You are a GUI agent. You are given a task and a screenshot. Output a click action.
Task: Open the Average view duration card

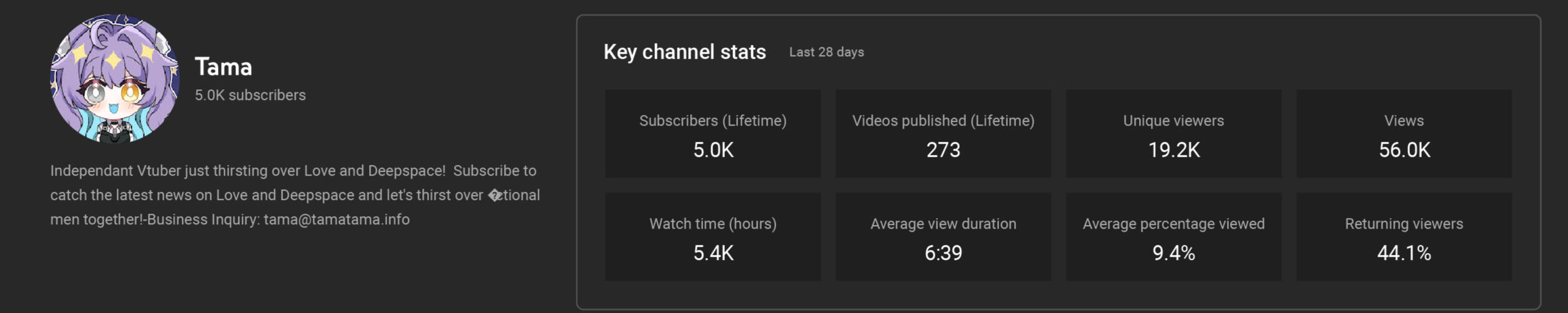(943, 236)
